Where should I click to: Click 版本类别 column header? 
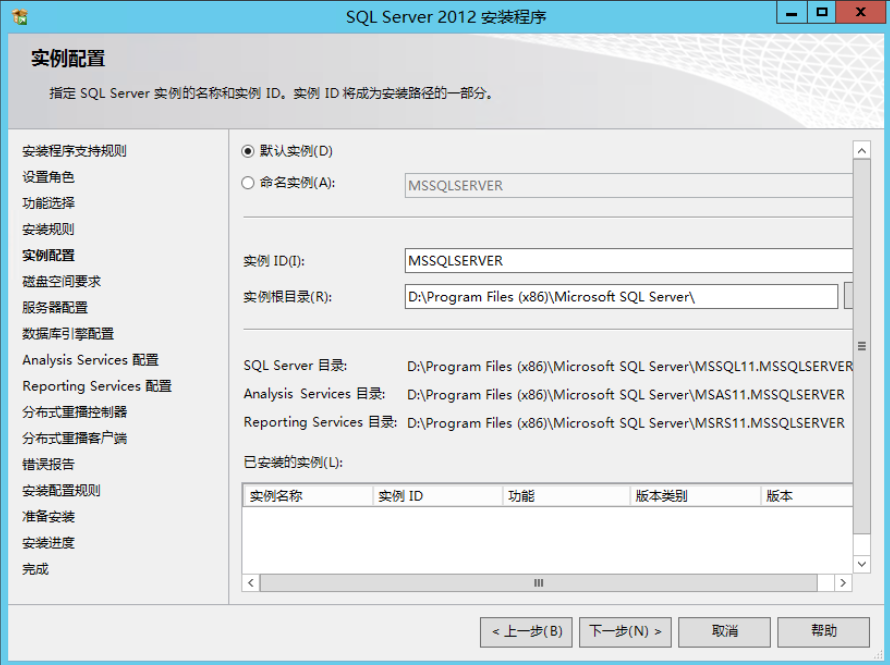(x=695, y=496)
